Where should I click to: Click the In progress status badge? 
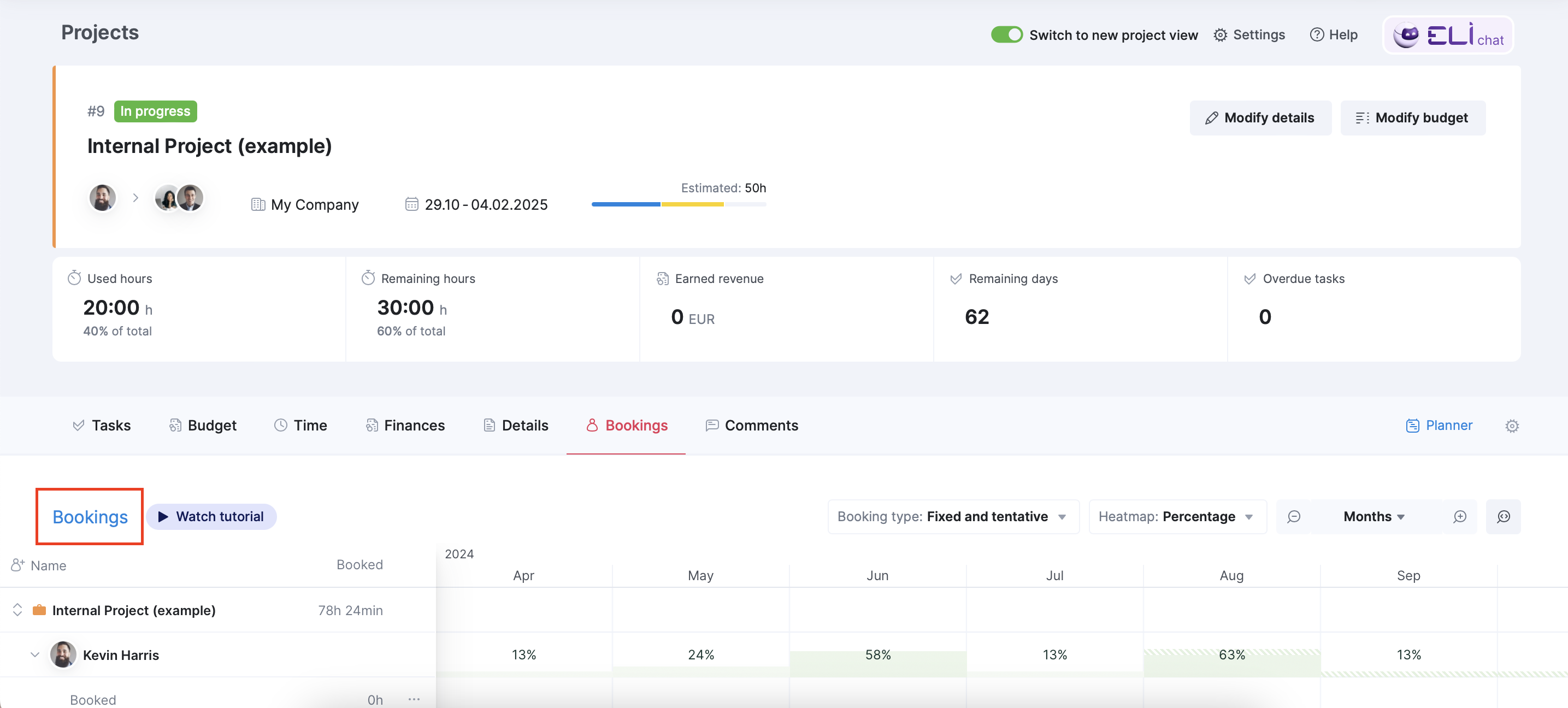pos(155,111)
